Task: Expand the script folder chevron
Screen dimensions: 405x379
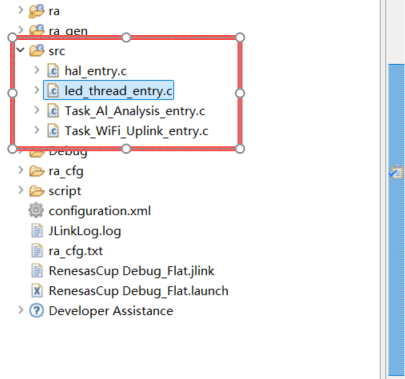Action: pyautogui.click(x=21, y=190)
